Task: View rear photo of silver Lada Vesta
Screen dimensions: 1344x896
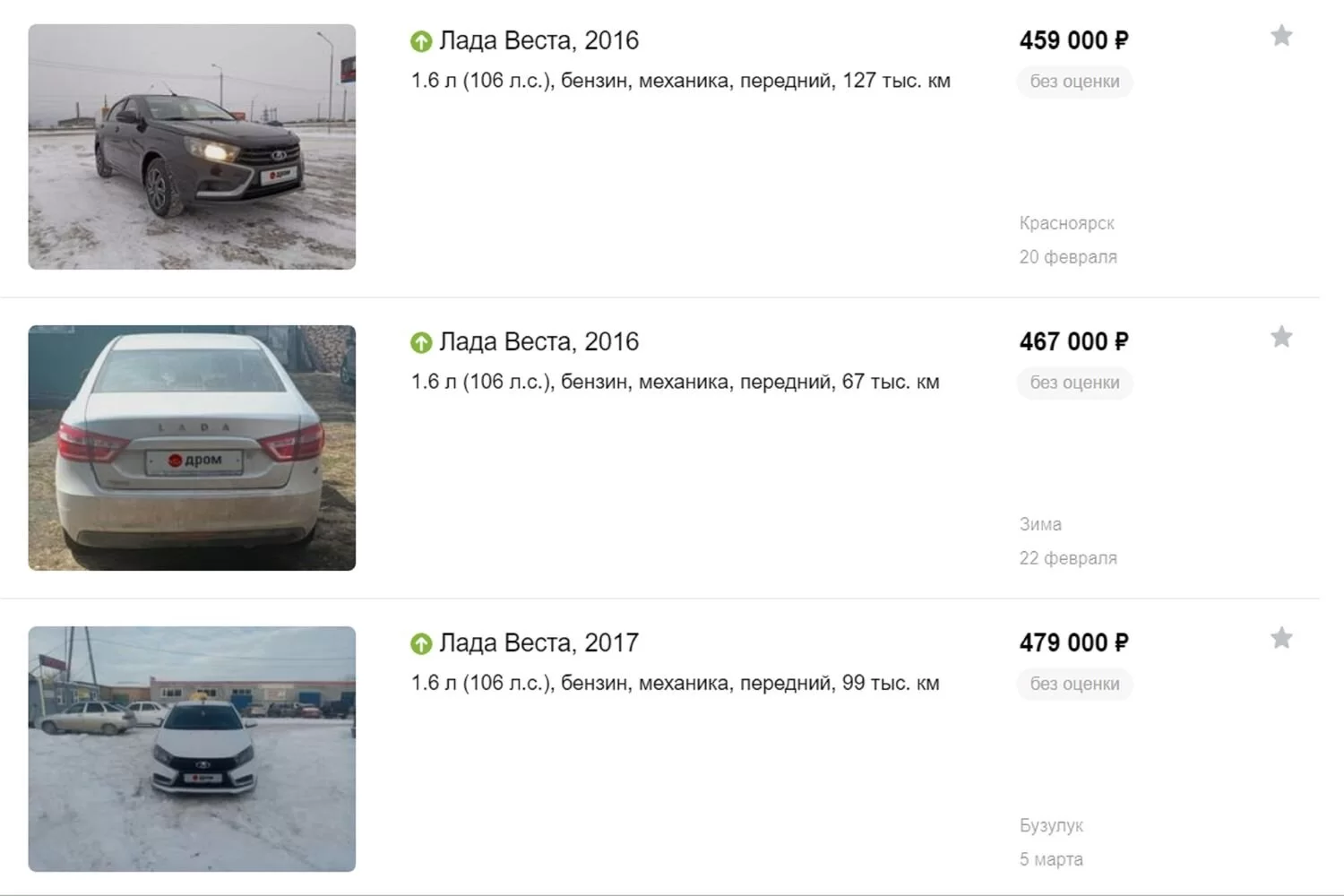Action: pyautogui.click(x=192, y=448)
